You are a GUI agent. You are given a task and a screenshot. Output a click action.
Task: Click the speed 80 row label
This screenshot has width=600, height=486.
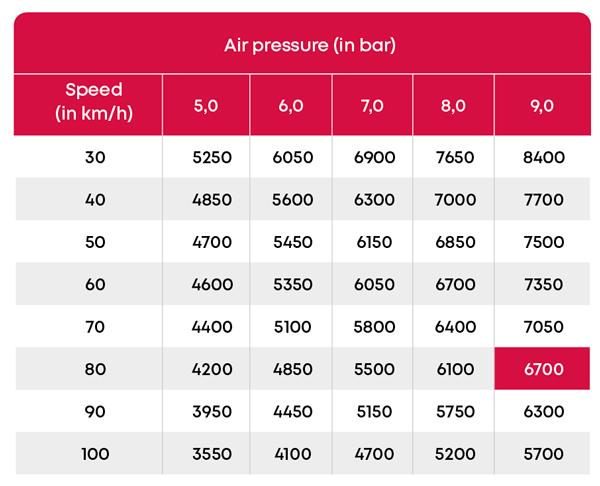95,369
